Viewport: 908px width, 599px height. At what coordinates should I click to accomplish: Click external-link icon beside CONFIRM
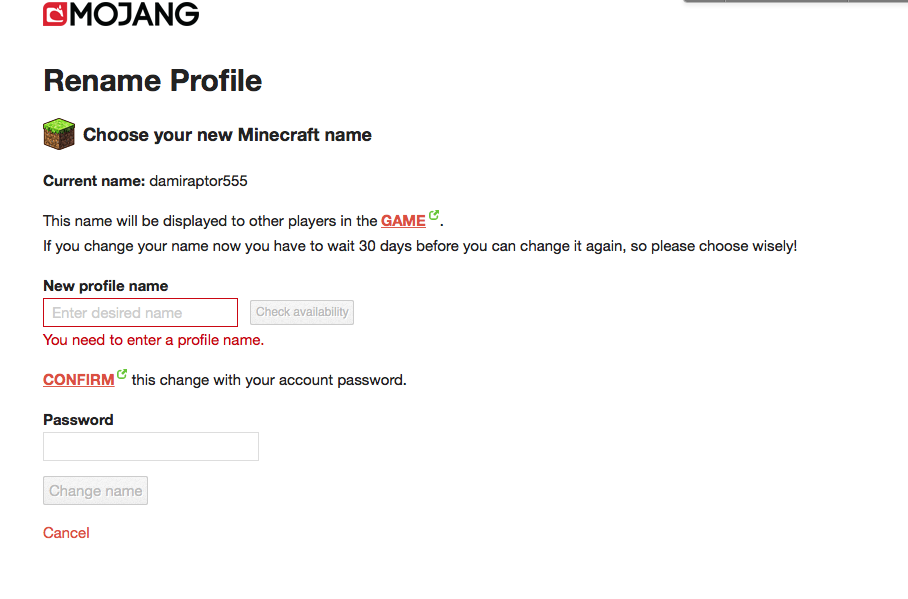[x=122, y=374]
